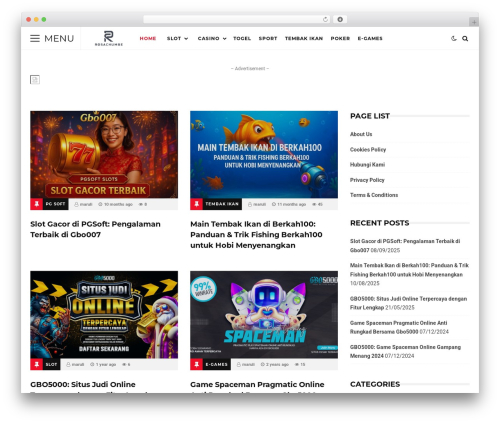This screenshot has width=500, height=423.
Task: Open the search magnifier icon
Action: click(465, 38)
